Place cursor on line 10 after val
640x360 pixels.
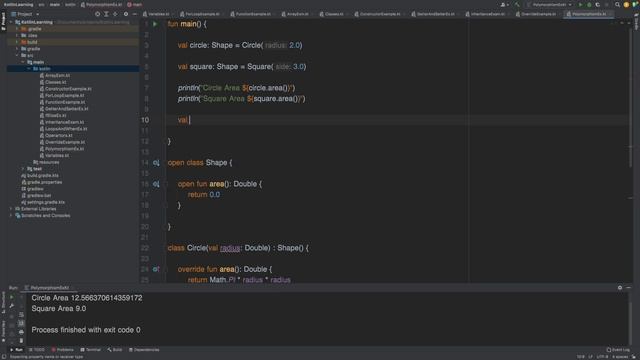click(189, 120)
